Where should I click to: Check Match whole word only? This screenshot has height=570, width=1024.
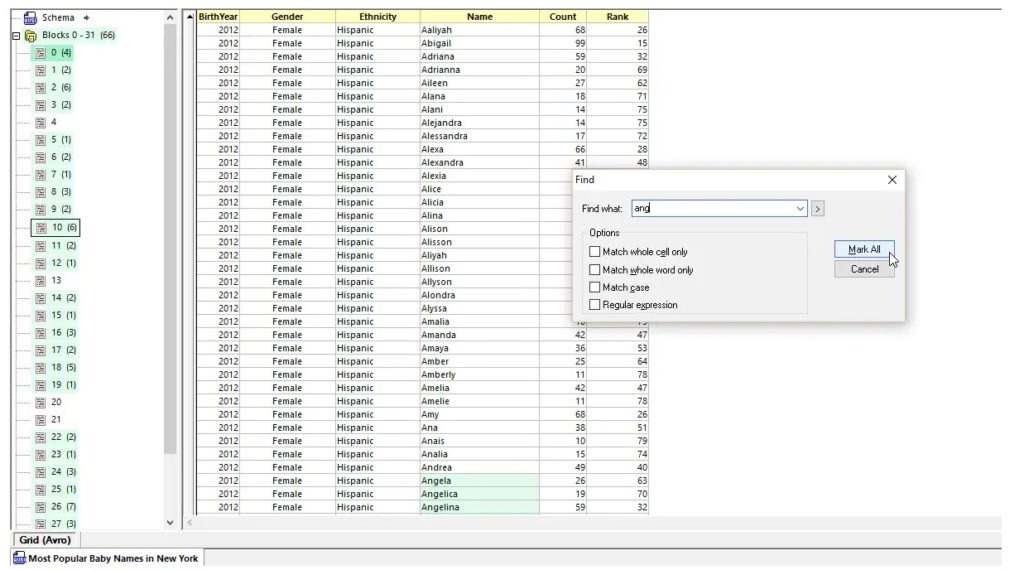click(x=595, y=270)
